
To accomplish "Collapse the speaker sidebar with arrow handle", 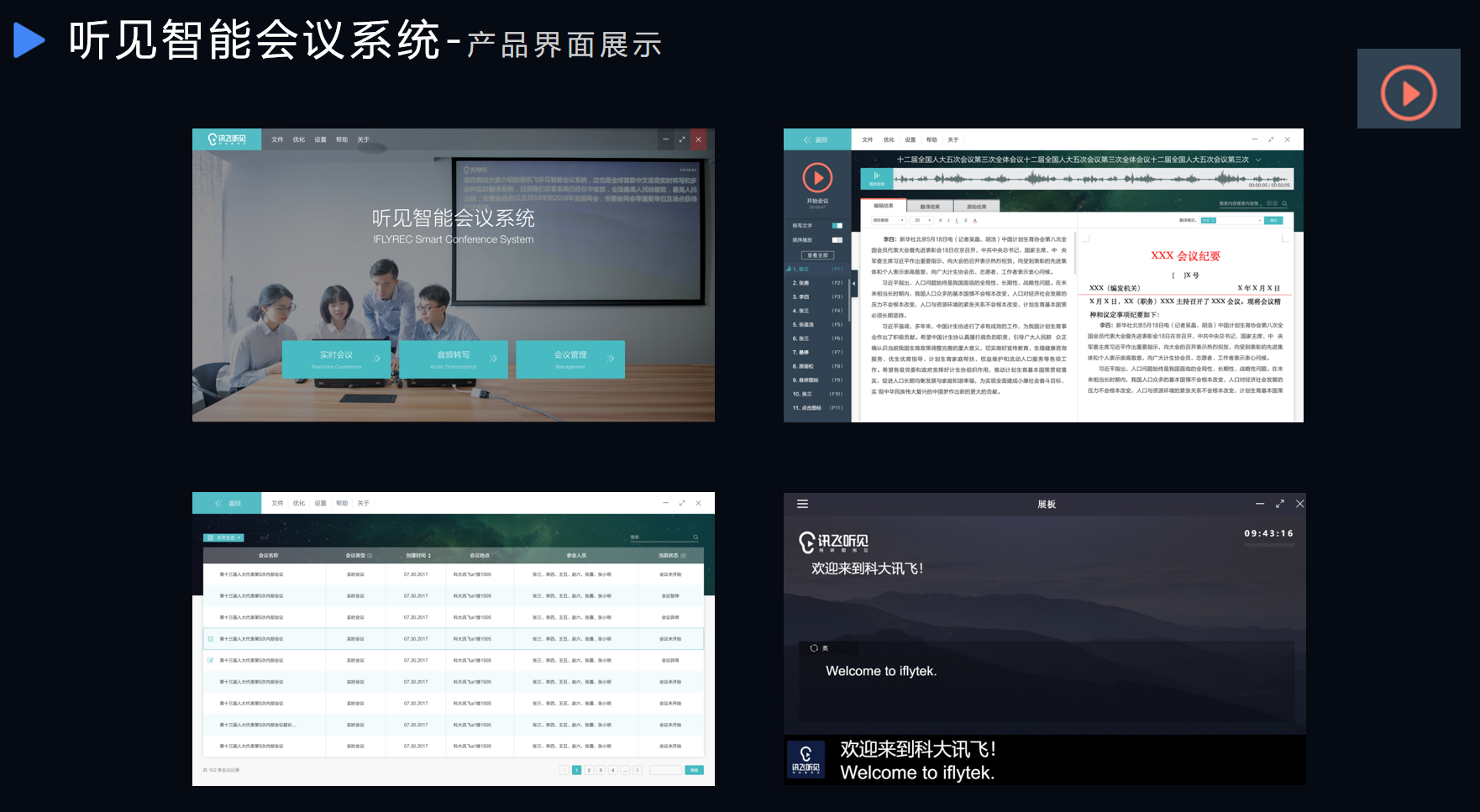I will pyautogui.click(x=853, y=283).
